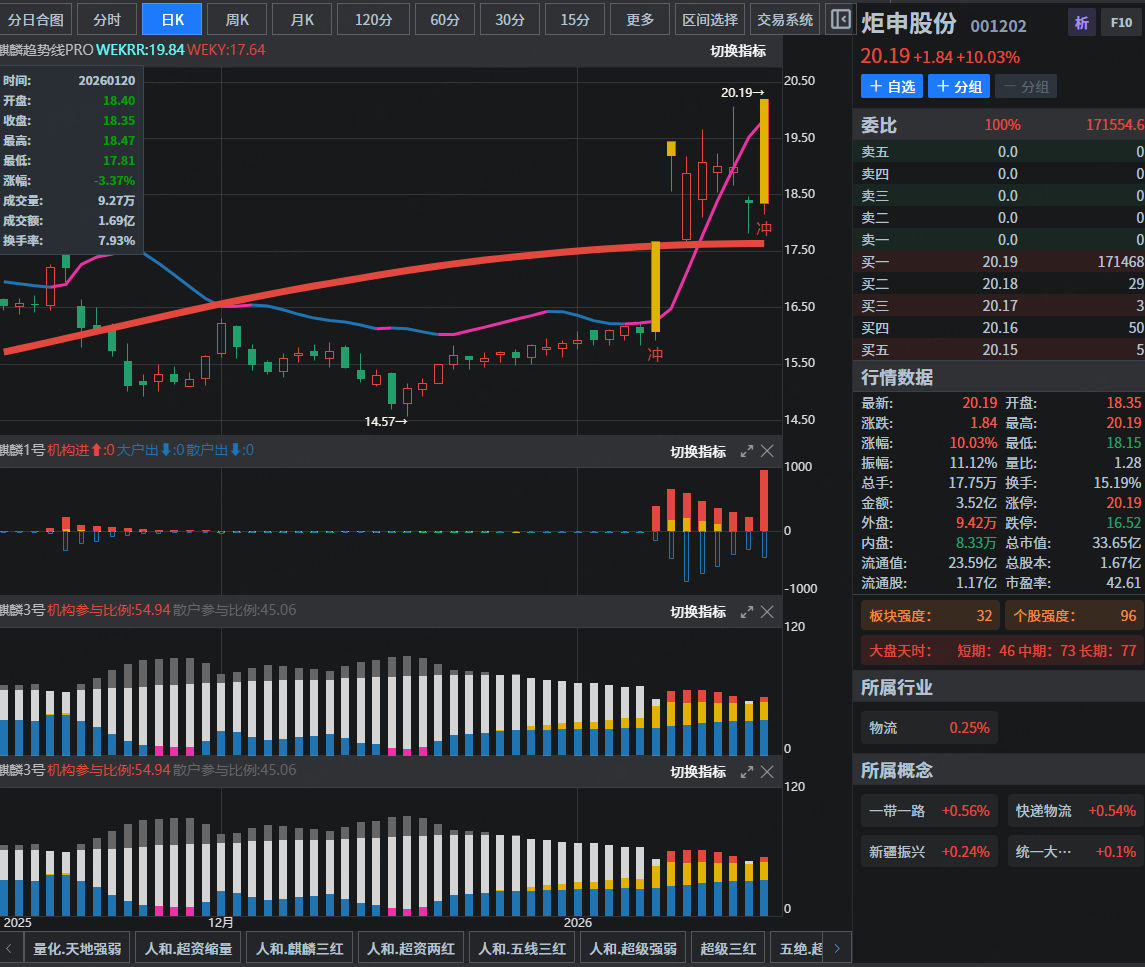The image size is (1145, 967).
Task: Close the 麒麟1号 indicator panel
Action: [x=767, y=451]
